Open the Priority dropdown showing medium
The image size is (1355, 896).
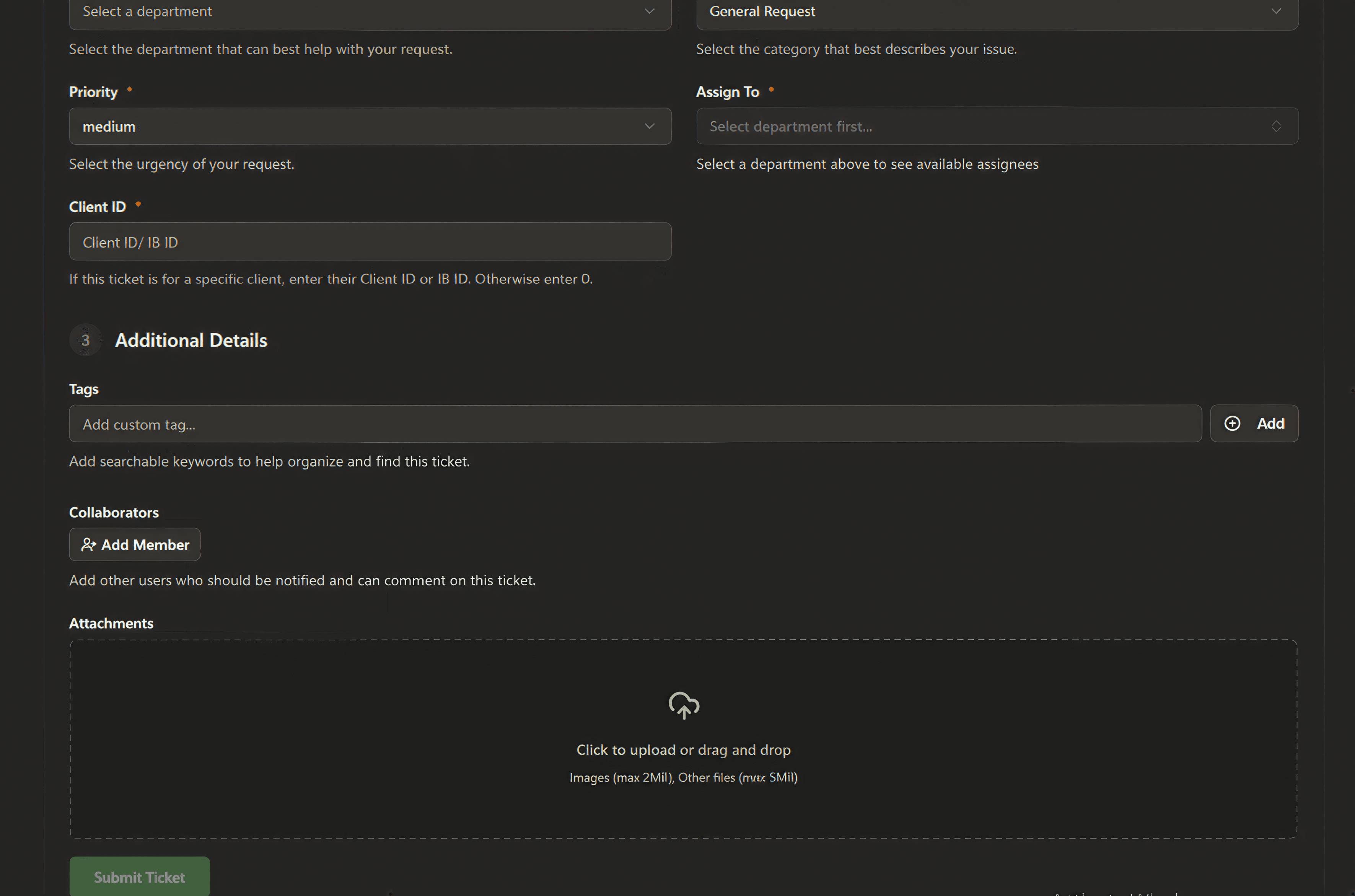pos(370,126)
